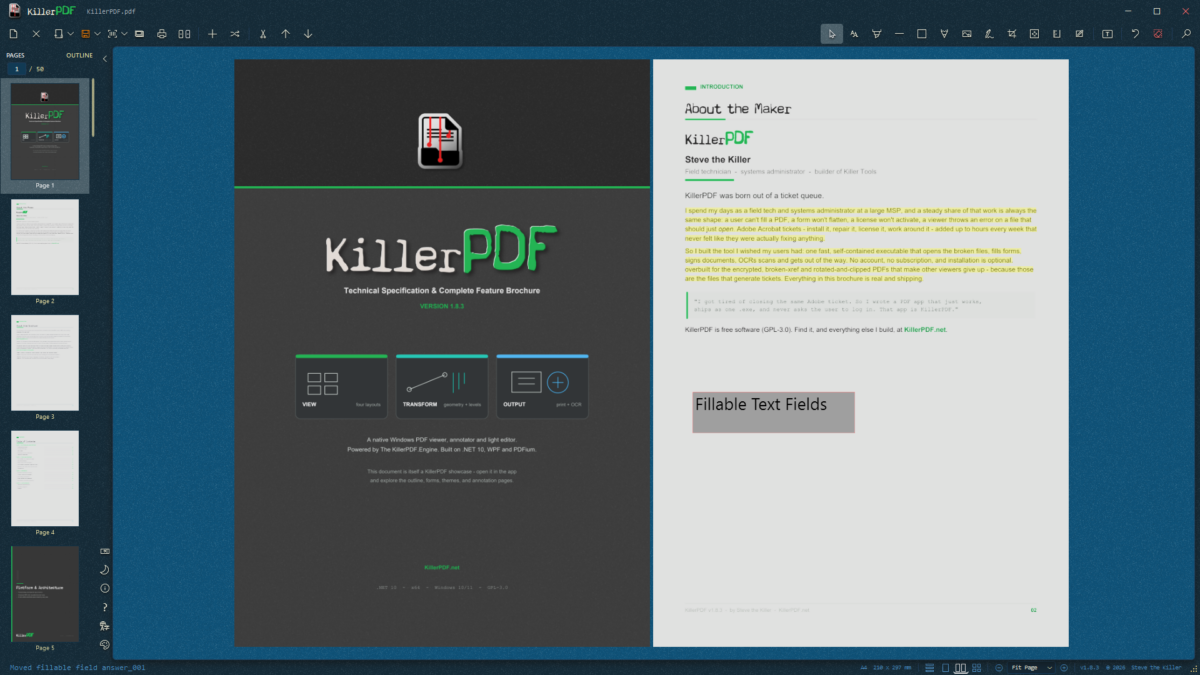Viewport: 1200px width, 675px height.
Task: Click the current page number field
Action: click(17, 69)
